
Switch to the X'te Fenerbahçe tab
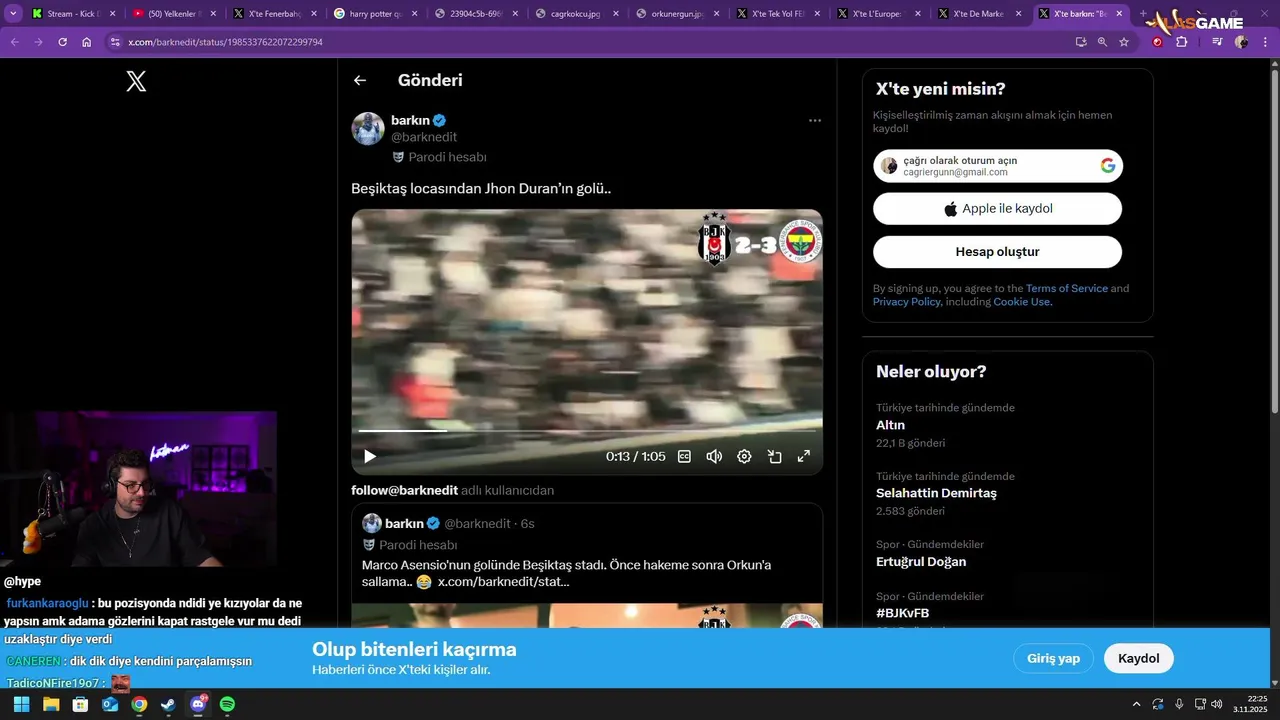275,14
